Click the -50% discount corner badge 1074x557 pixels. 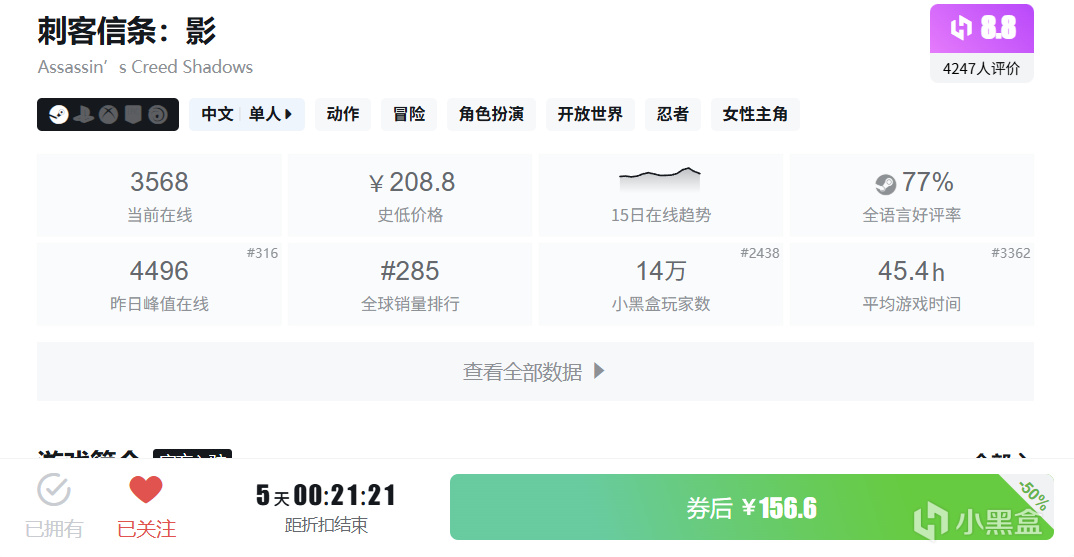click(x=1033, y=495)
